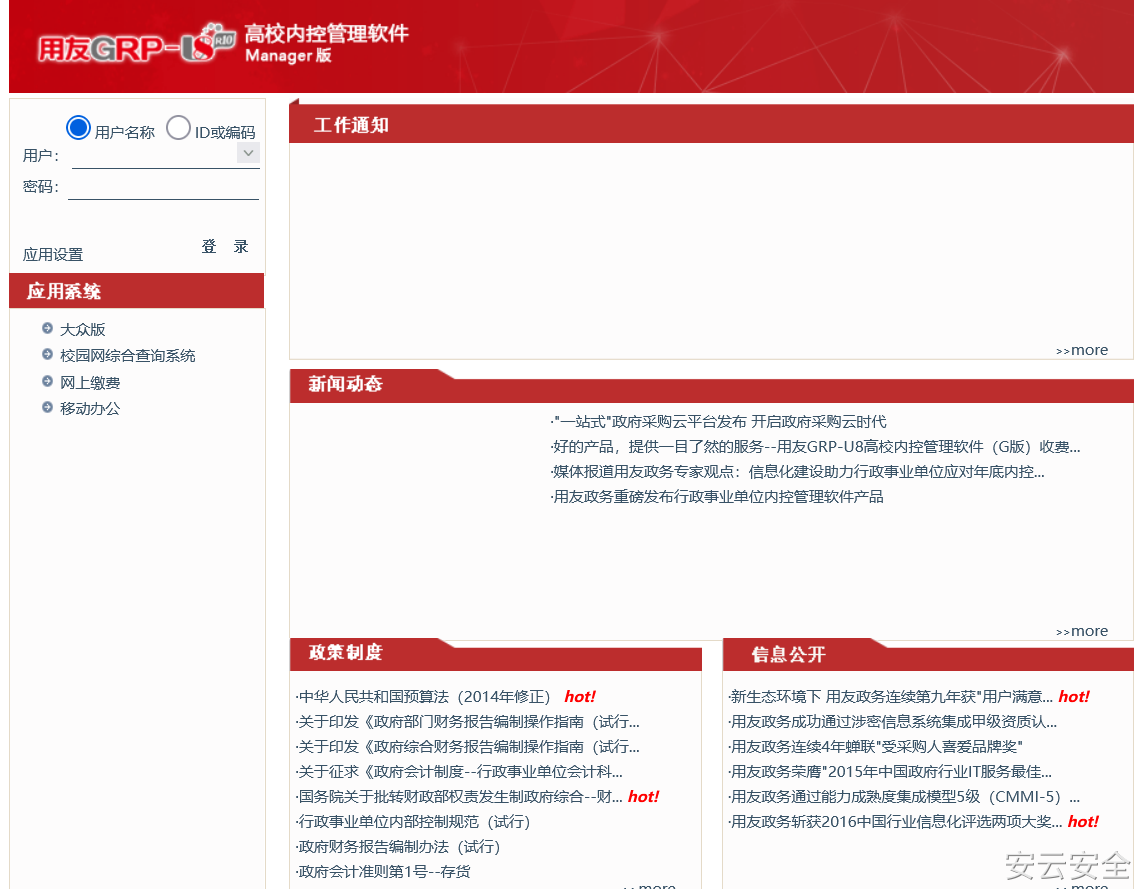Open 用友政务成功通过涉密信息系统集成甲级资质 item
The height and width of the screenshot is (889, 1140).
[x=893, y=722]
